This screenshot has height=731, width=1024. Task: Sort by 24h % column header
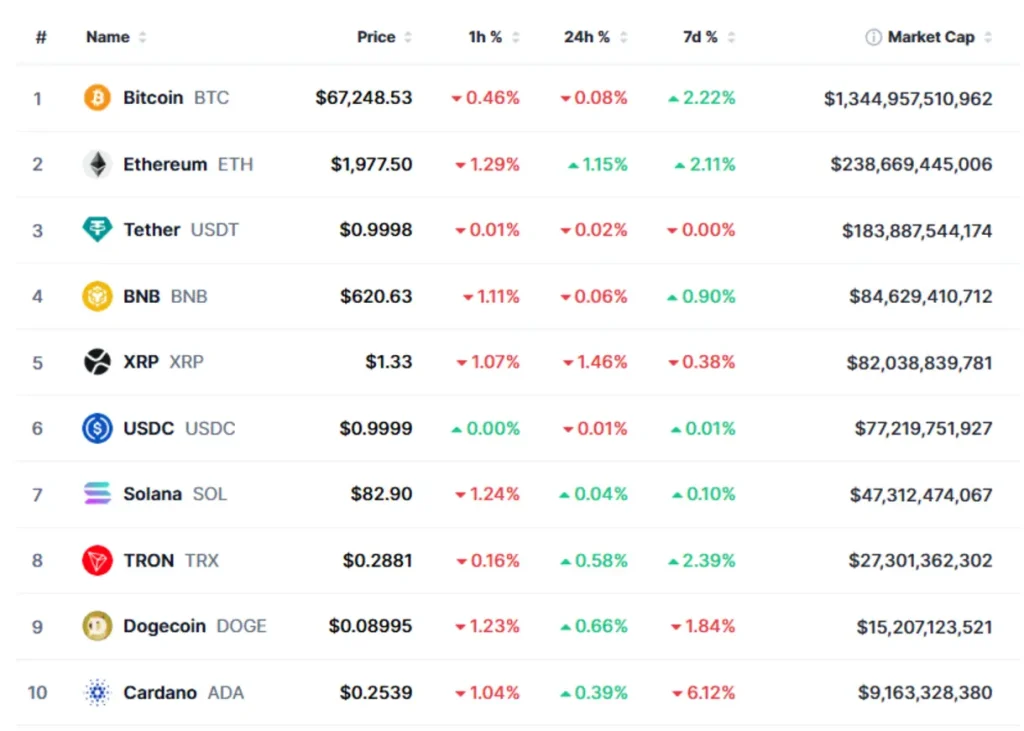587,37
